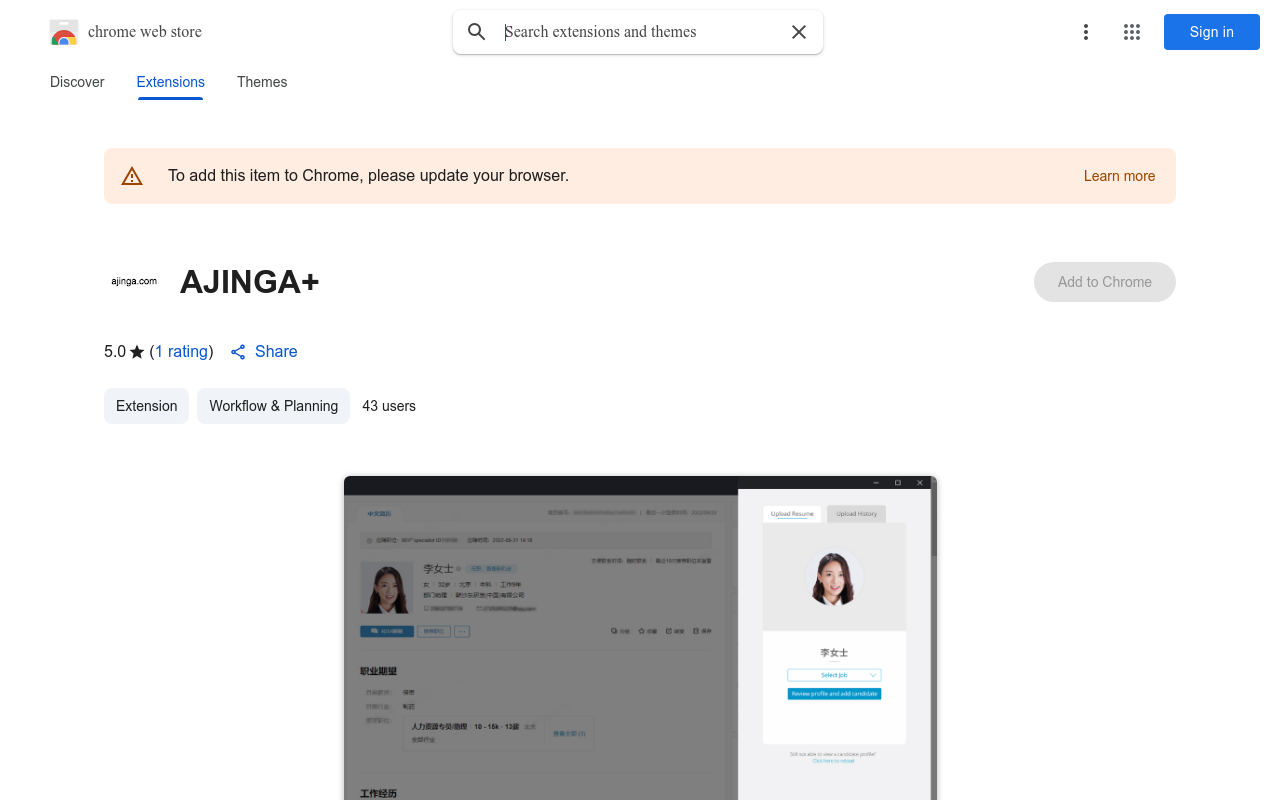Image resolution: width=1280 pixels, height=800 pixels.
Task: Click the Share icon
Action: click(x=238, y=352)
